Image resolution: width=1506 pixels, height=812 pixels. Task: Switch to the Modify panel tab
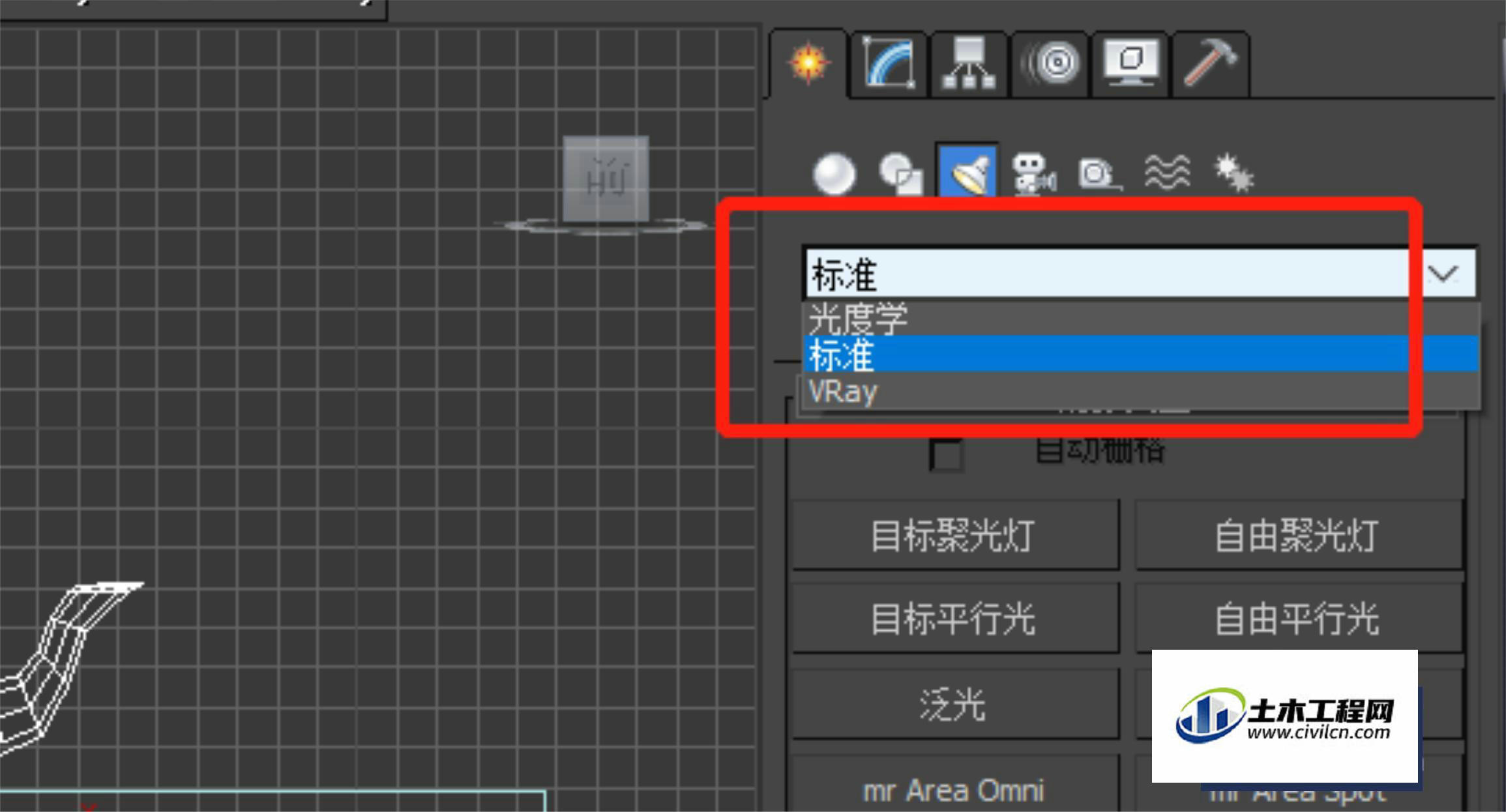(889, 64)
